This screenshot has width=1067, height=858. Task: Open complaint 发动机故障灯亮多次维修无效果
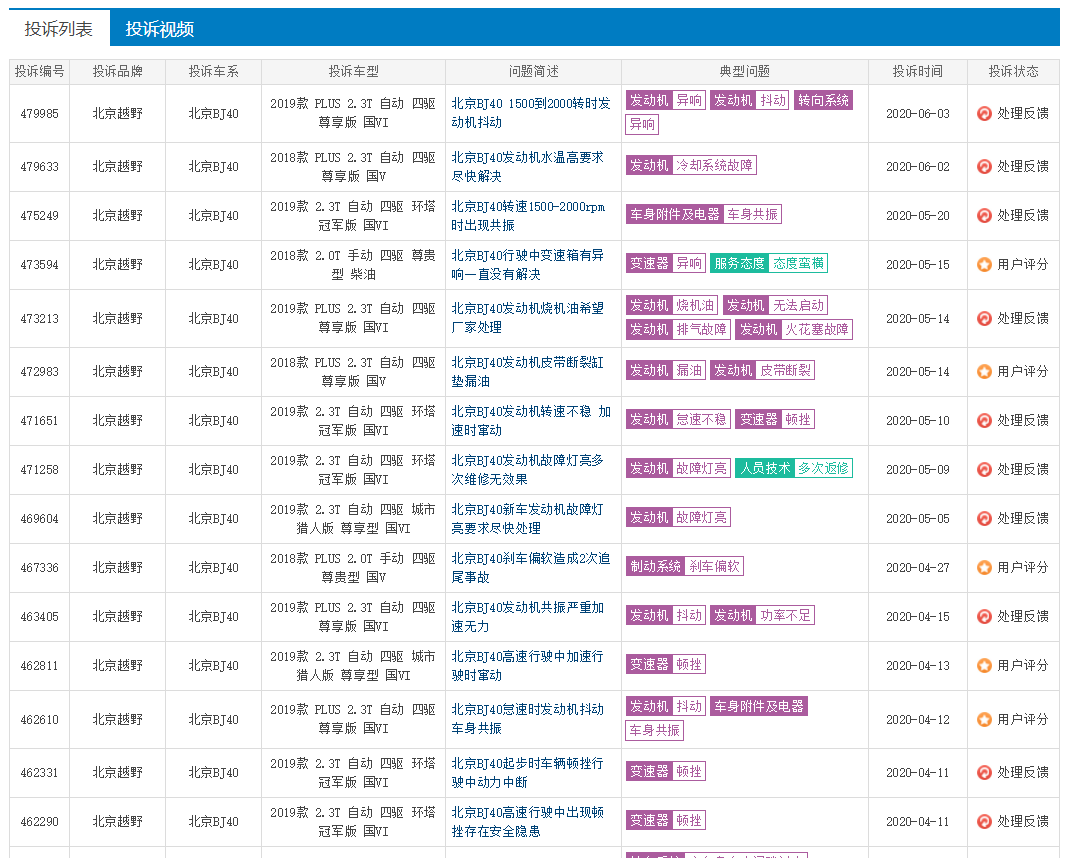point(527,469)
